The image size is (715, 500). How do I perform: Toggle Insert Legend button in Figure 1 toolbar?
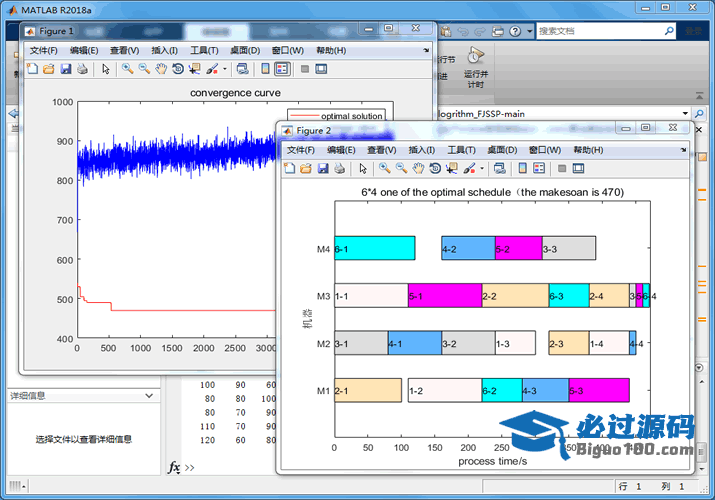click(282, 69)
